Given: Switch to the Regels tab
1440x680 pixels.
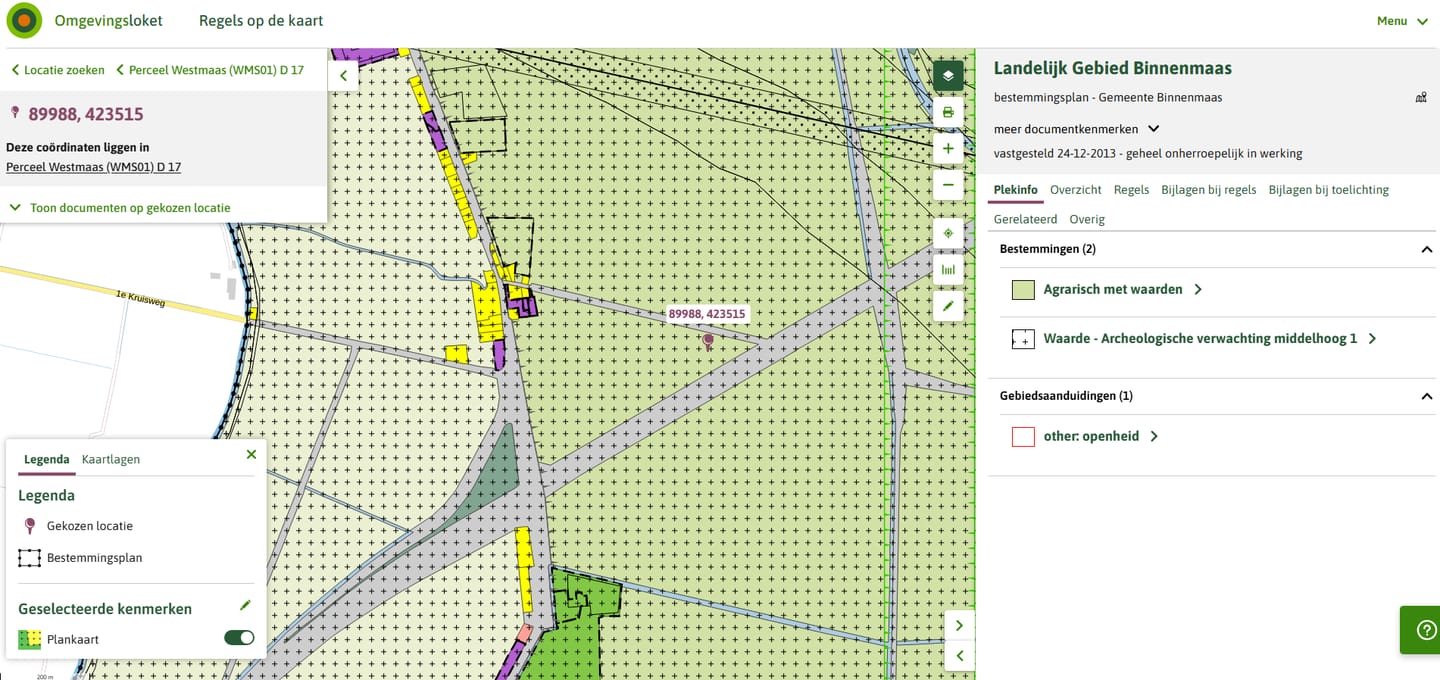Looking at the screenshot, I should [x=1131, y=190].
